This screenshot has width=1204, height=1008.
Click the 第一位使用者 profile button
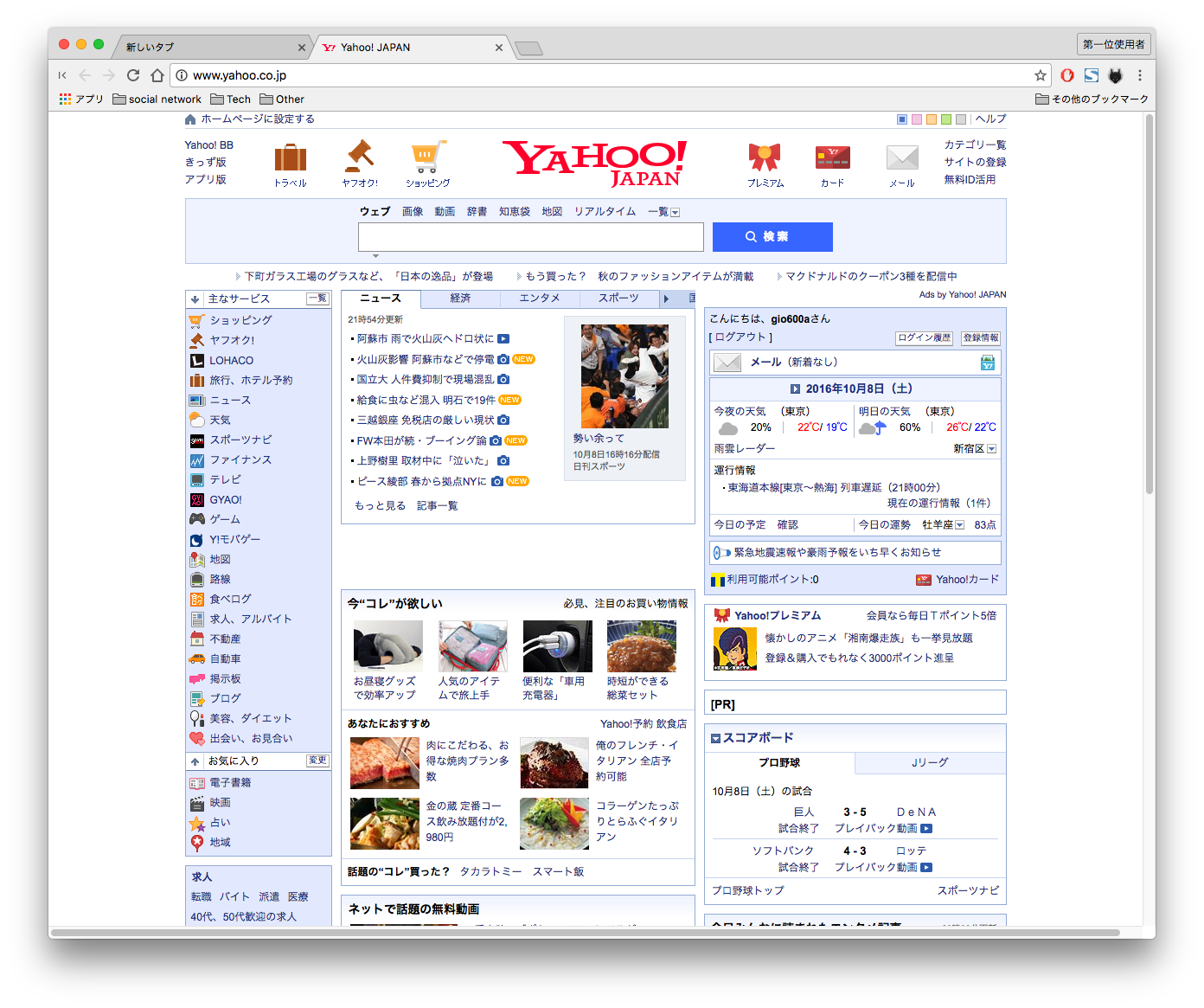(1113, 44)
